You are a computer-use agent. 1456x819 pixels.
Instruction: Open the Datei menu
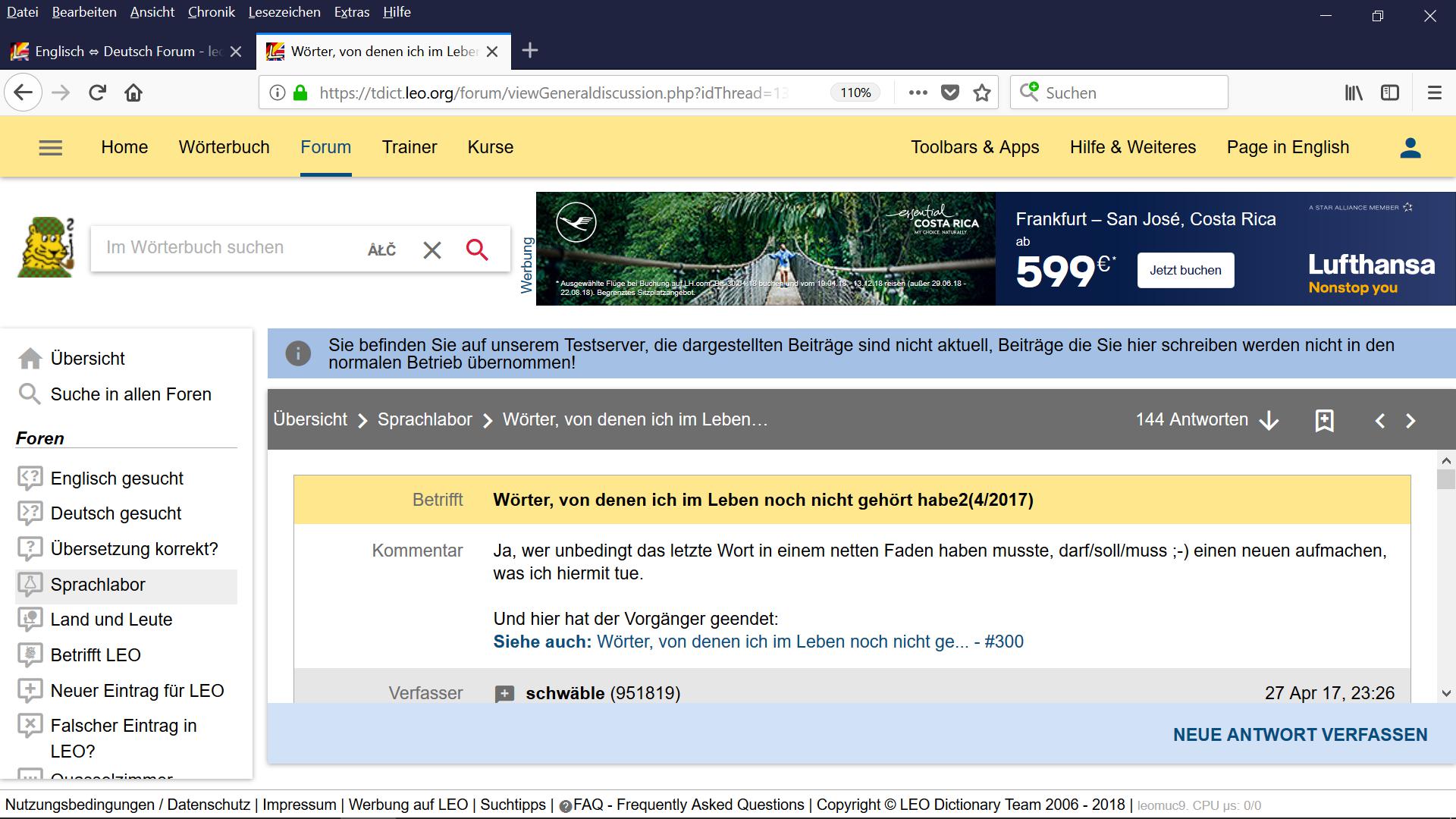click(x=22, y=12)
